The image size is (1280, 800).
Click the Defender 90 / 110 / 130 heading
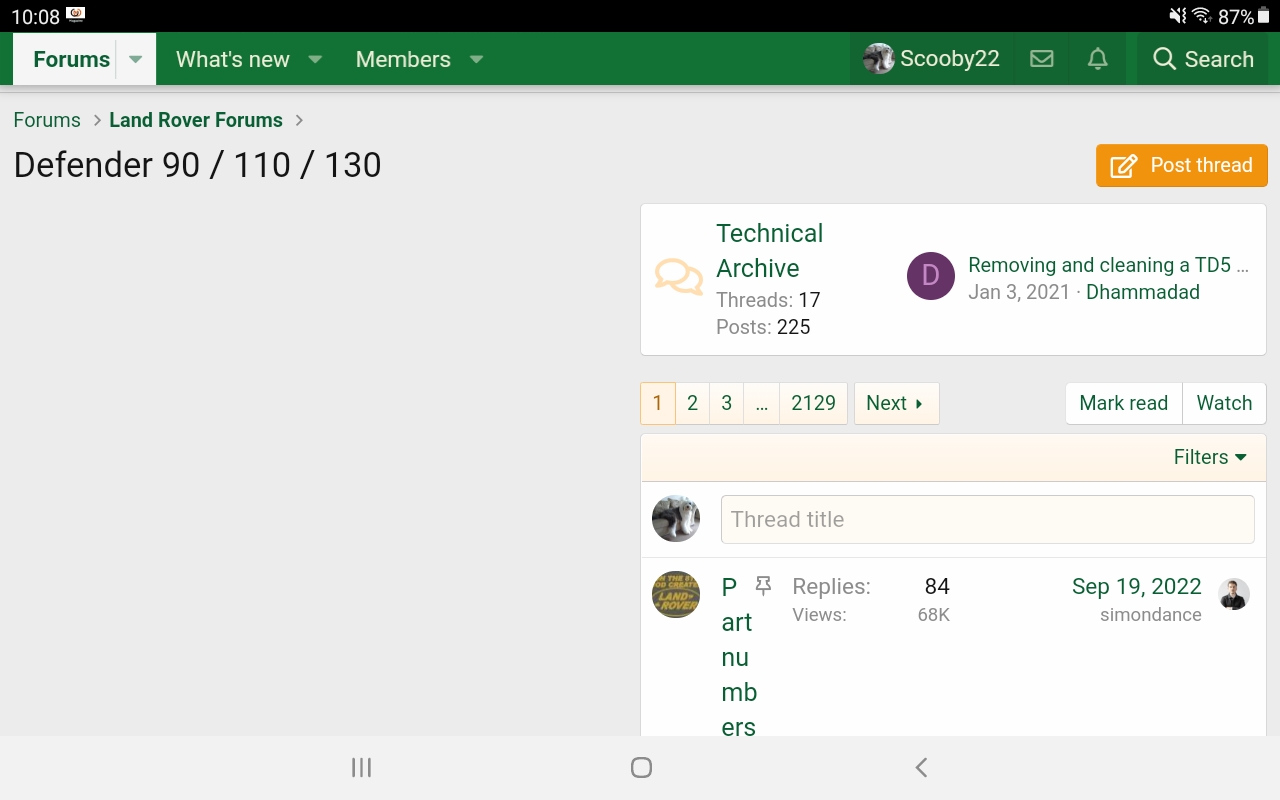[198, 165]
